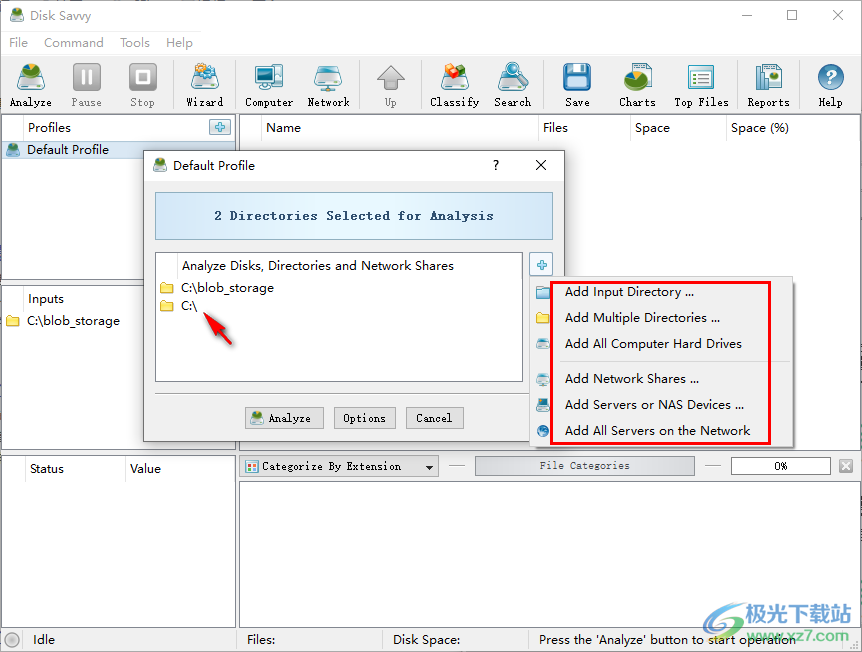The width and height of the screenshot is (862, 652).
Task: Click the Up toolbar icon
Action: (390, 85)
